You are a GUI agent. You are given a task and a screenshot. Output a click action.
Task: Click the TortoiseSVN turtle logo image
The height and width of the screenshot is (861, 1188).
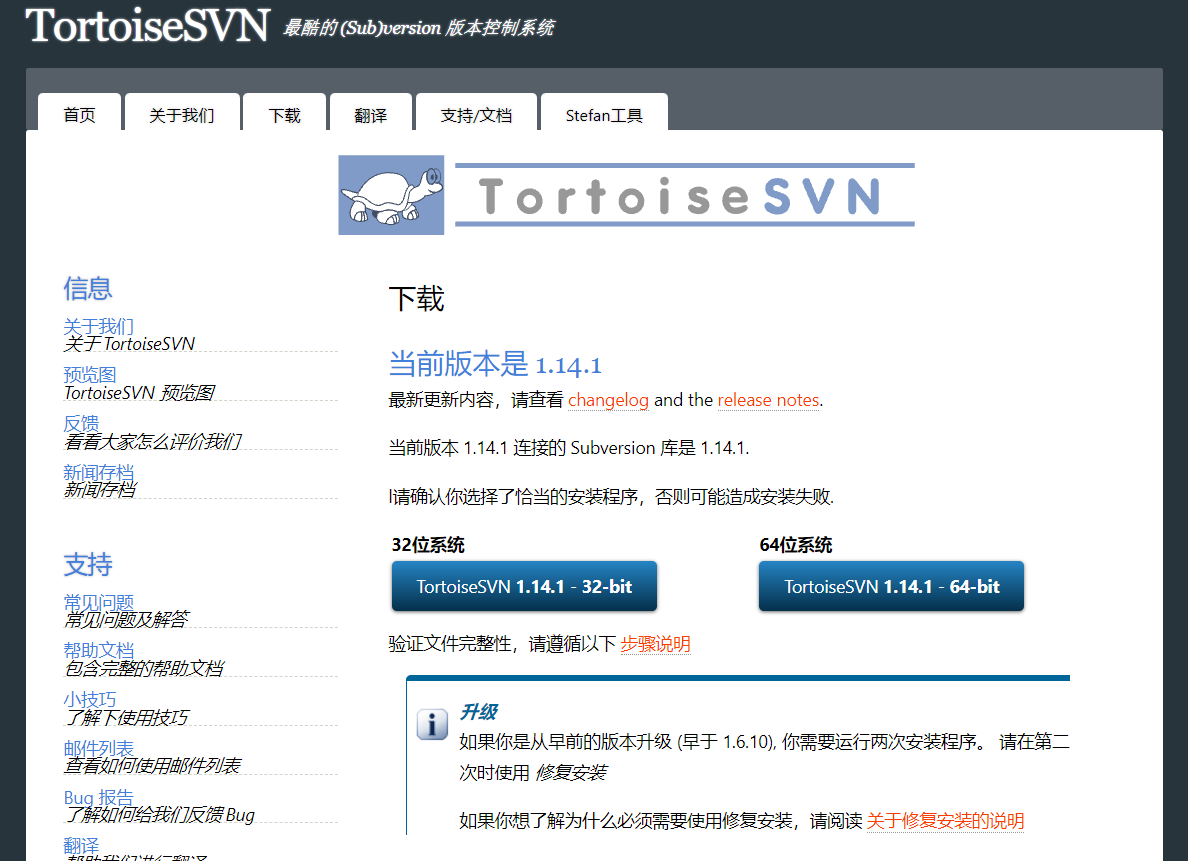click(x=391, y=195)
